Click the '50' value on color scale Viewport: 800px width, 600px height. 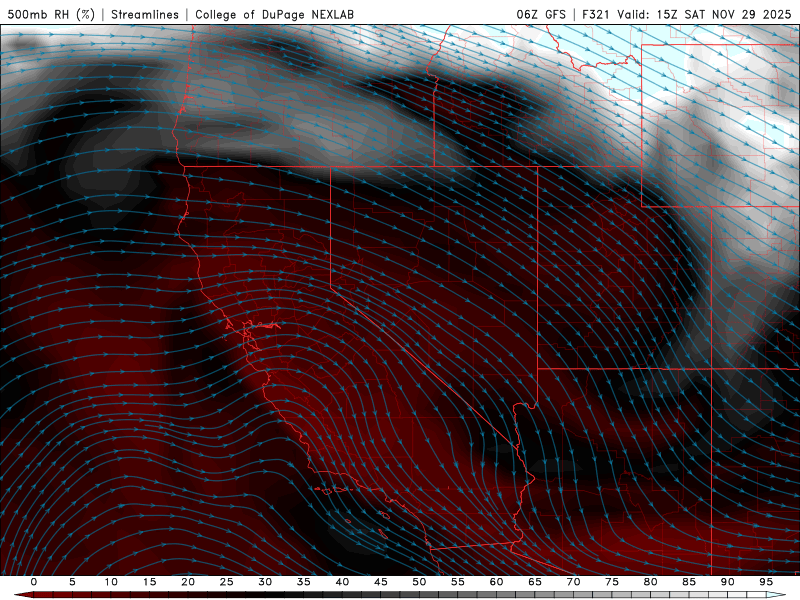pyautogui.click(x=419, y=582)
